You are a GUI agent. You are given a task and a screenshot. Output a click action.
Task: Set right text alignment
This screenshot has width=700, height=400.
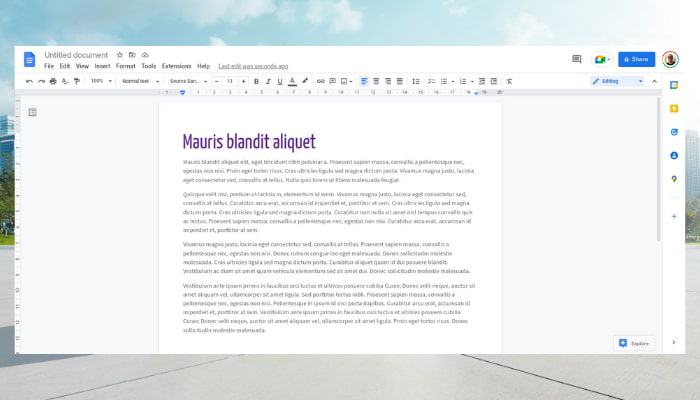coord(388,81)
